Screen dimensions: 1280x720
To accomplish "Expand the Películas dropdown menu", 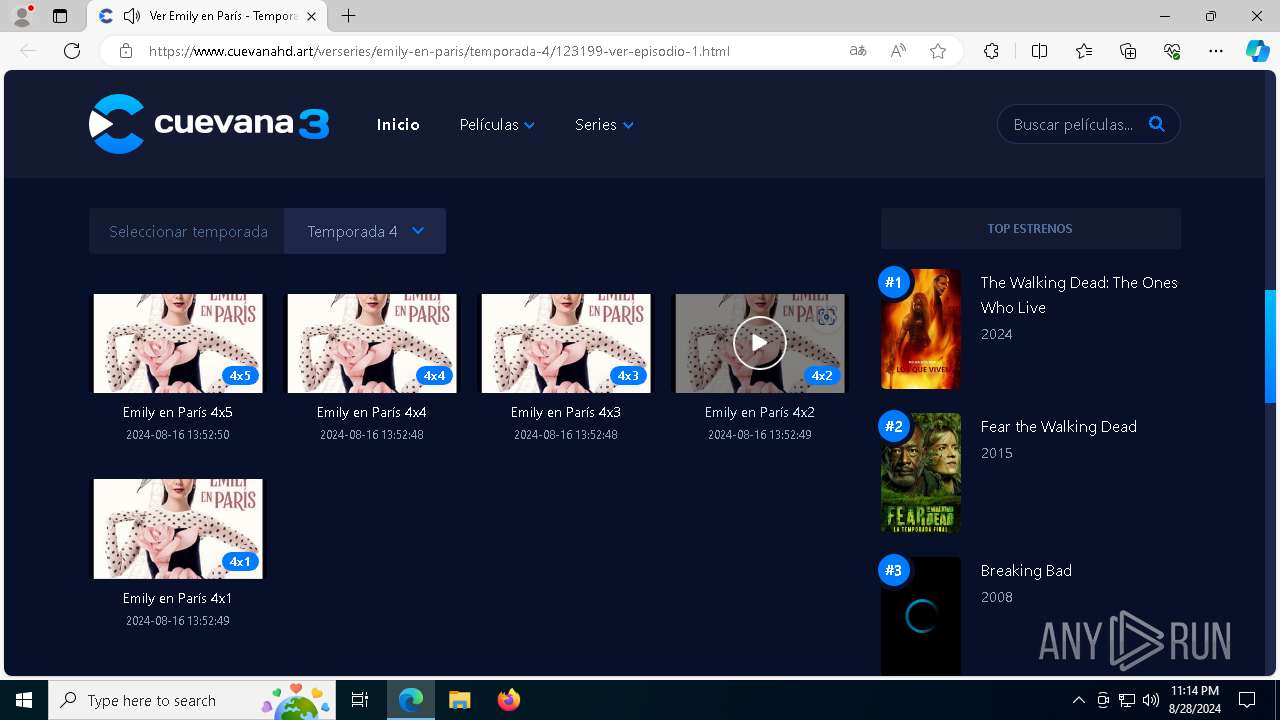I will [497, 125].
